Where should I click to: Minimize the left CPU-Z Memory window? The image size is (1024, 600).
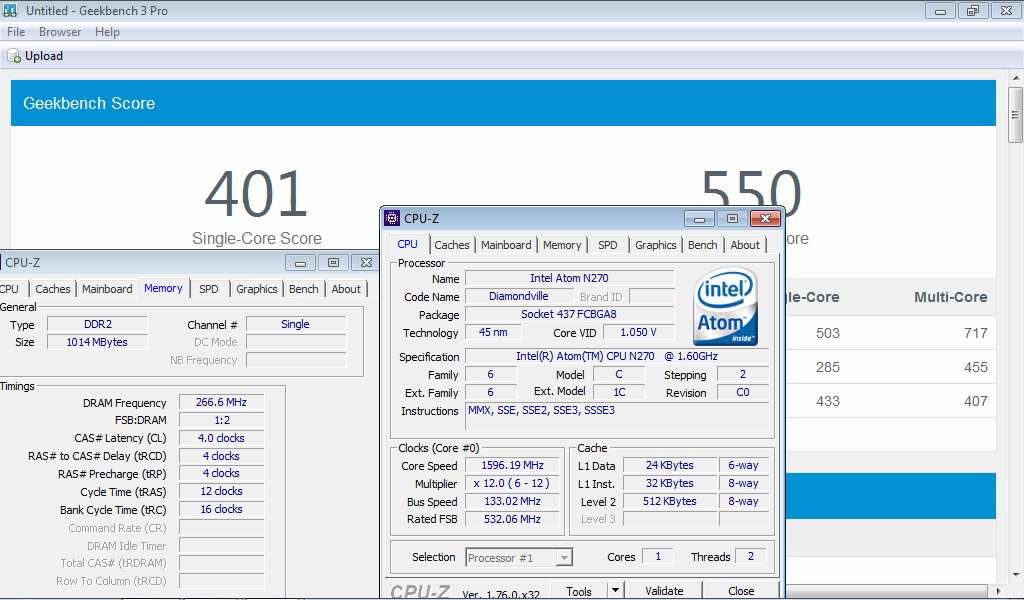coord(300,262)
